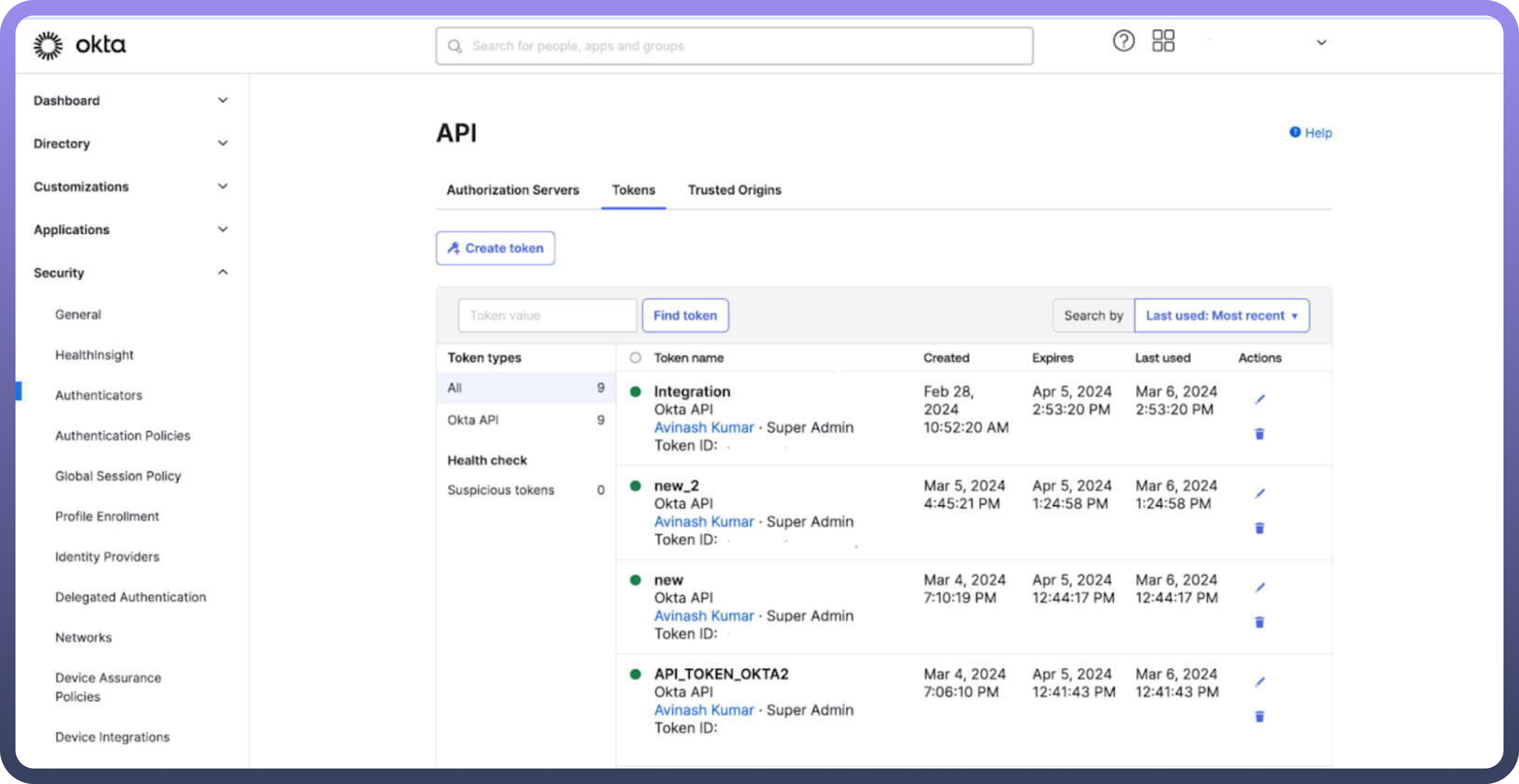This screenshot has width=1519, height=784.
Task: Click the okta logo
Action: (79, 45)
